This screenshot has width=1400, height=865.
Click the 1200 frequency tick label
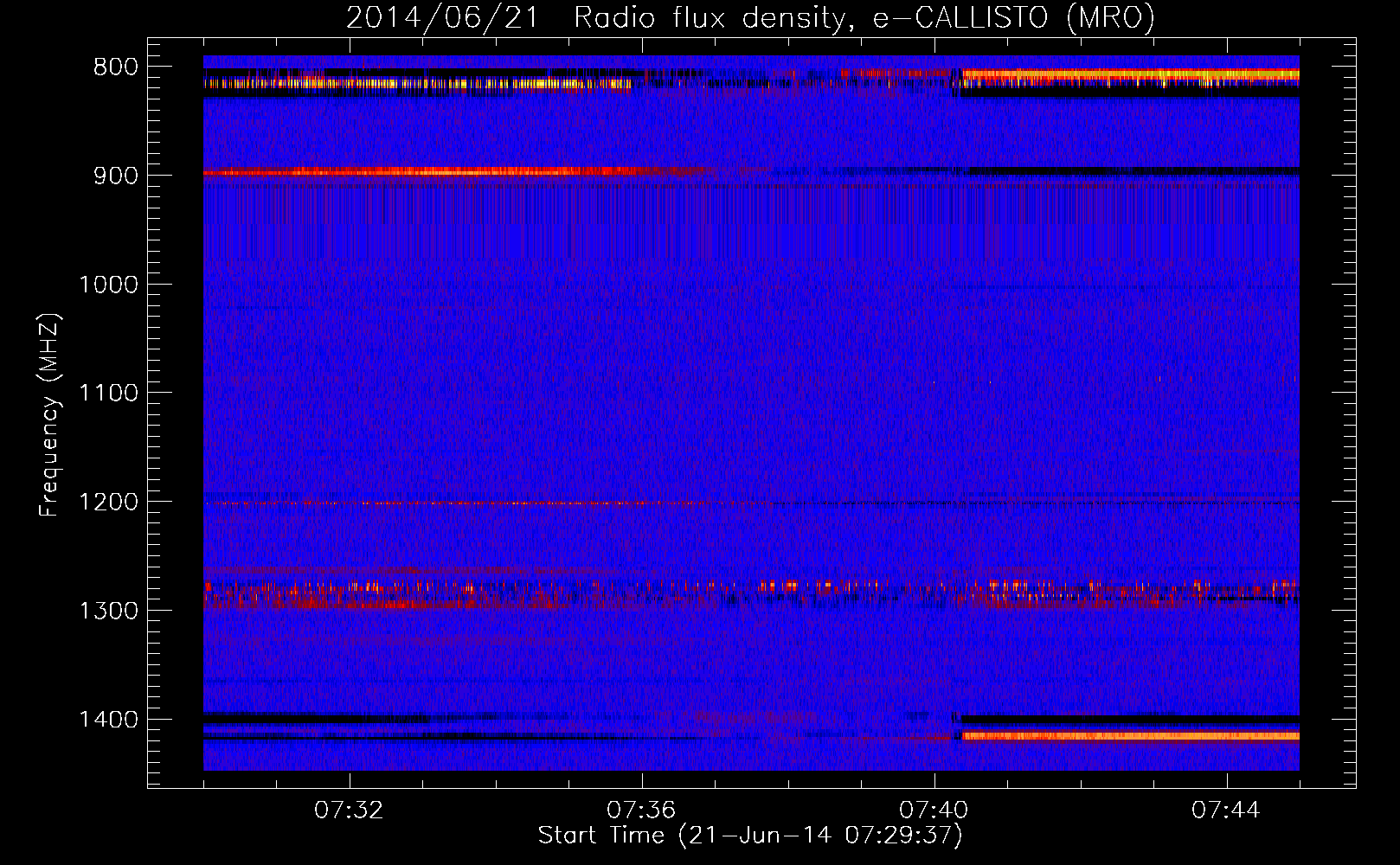click(108, 503)
